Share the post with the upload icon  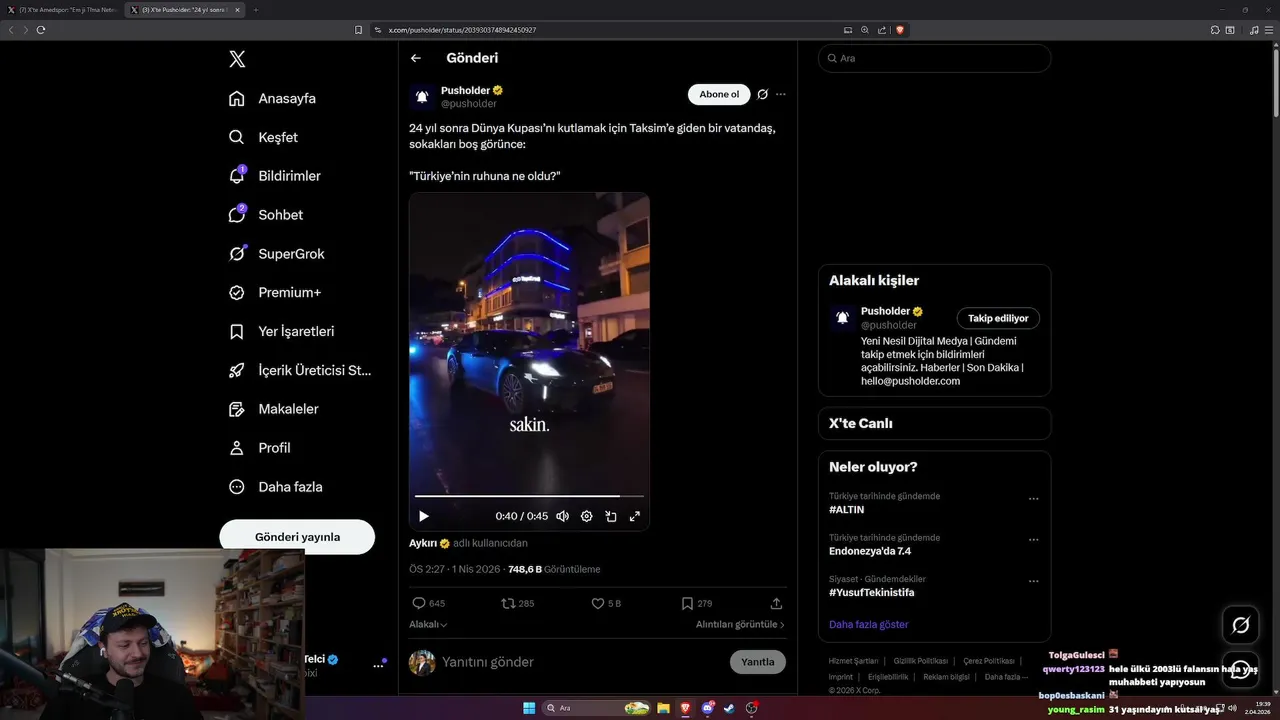click(776, 604)
